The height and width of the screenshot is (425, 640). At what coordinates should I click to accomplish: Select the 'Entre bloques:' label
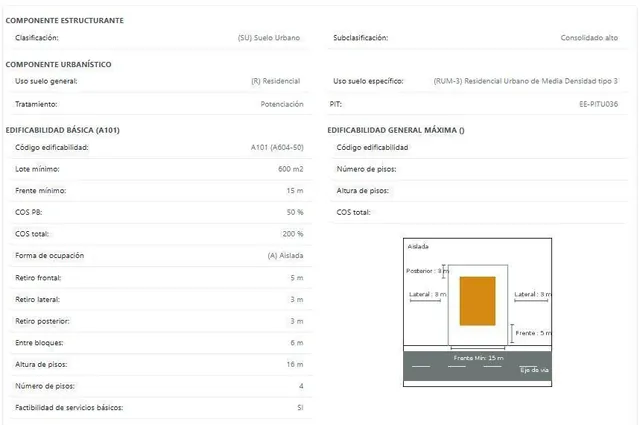(39, 343)
